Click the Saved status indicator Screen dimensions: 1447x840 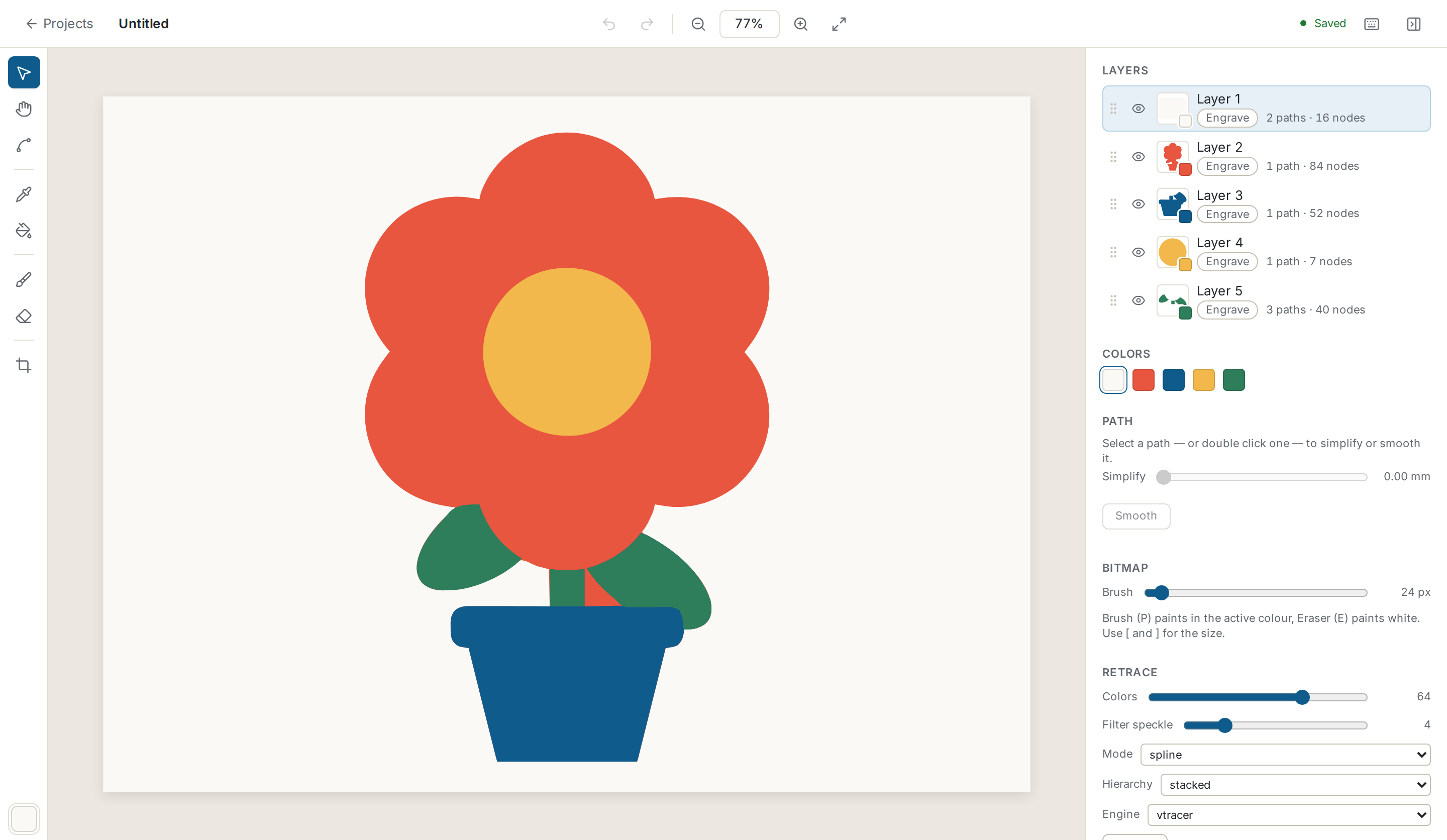pos(1323,24)
